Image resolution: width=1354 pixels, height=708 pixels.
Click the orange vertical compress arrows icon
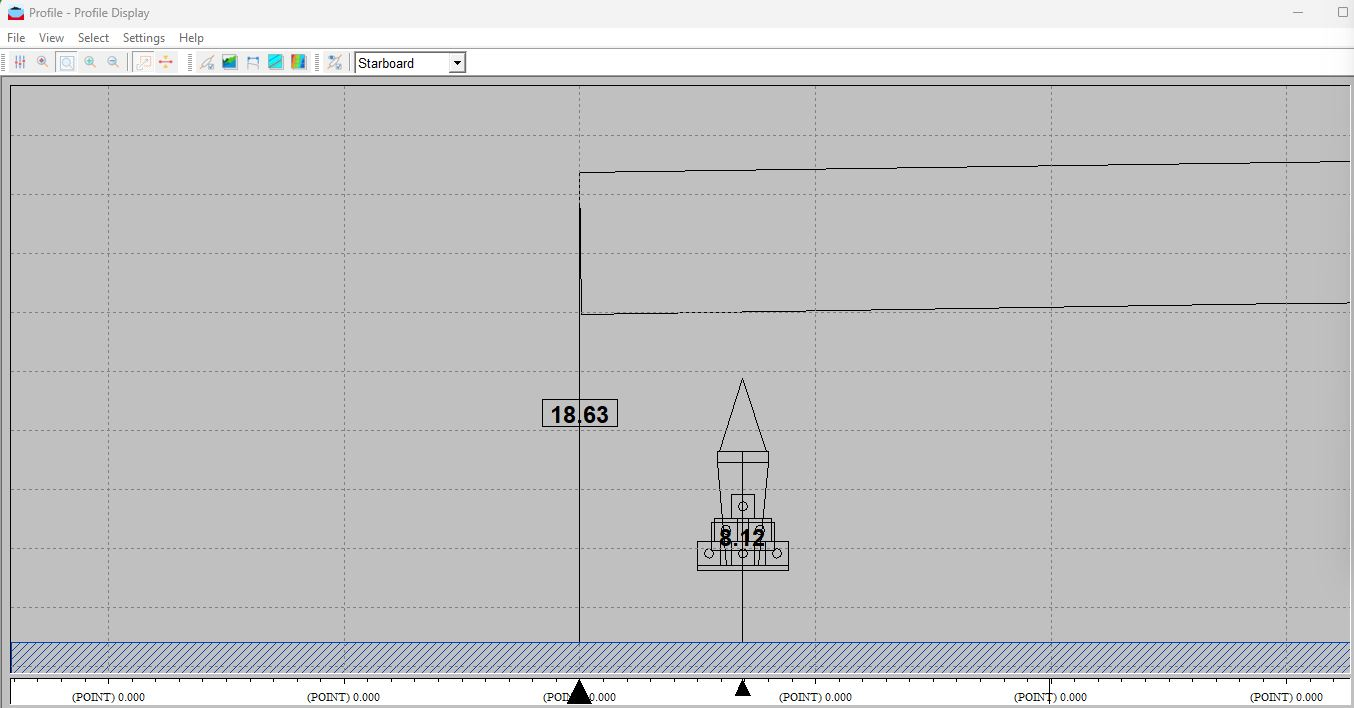[x=166, y=62]
